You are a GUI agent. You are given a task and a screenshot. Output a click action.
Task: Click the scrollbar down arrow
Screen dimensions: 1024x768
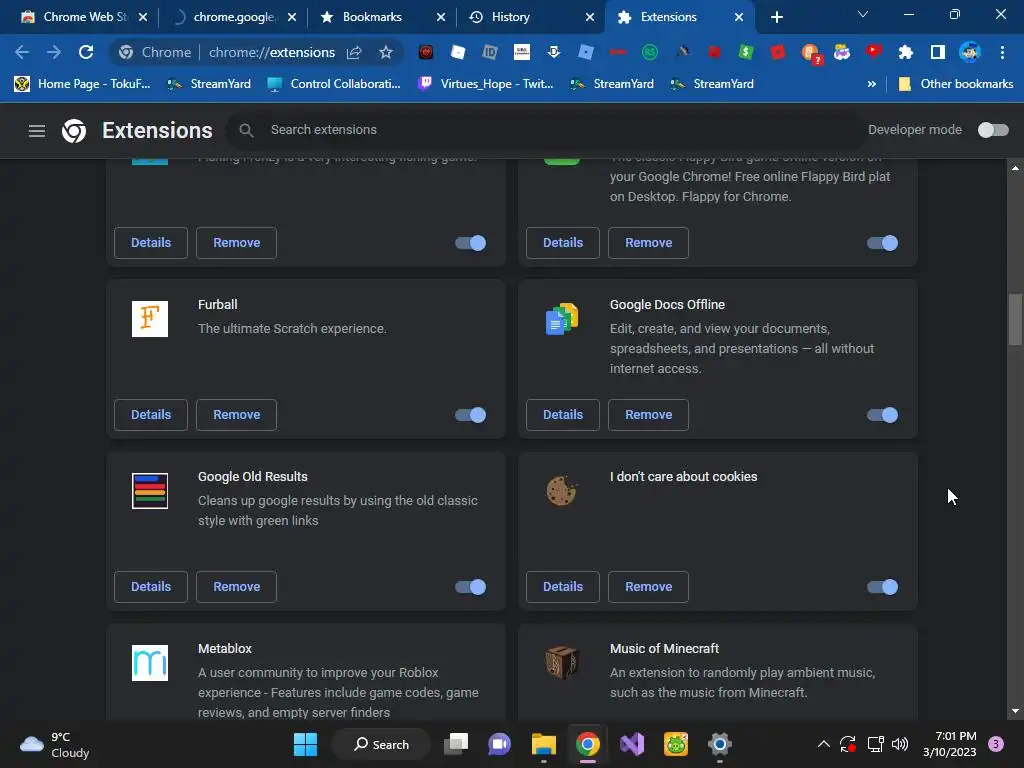click(x=1015, y=711)
